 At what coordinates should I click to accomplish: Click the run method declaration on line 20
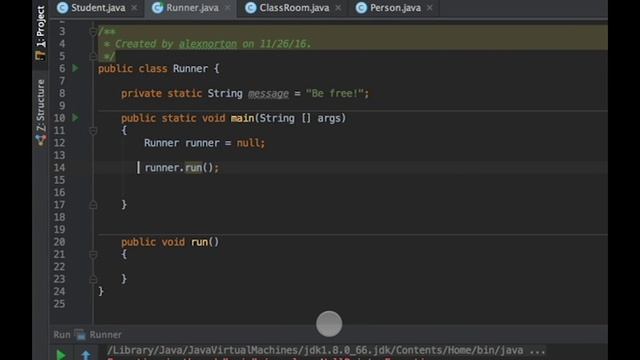coord(199,242)
